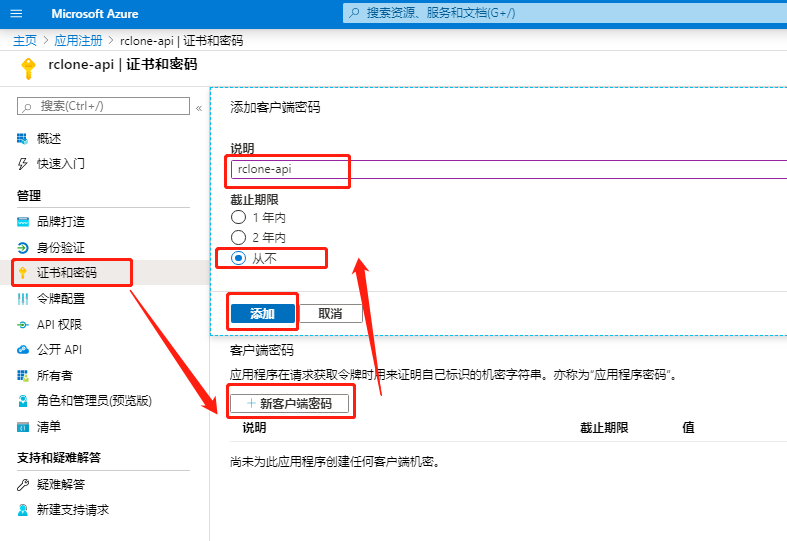This screenshot has width=787, height=541.
Task: Open 公开 API sidebar item
Action: (59, 350)
